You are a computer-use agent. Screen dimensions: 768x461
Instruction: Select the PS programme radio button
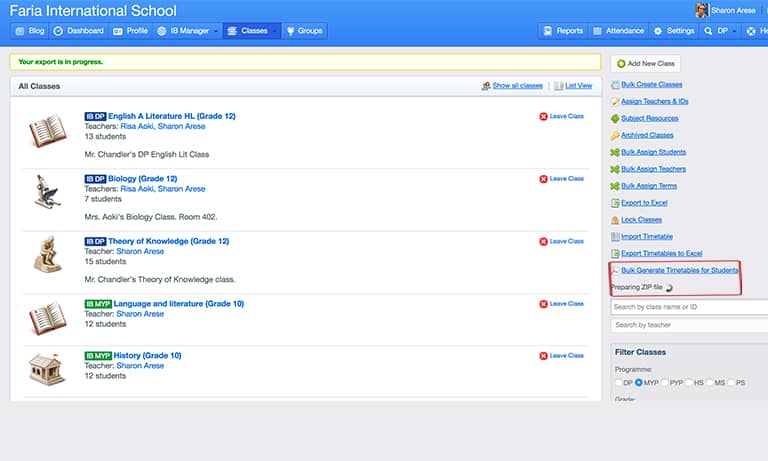point(731,382)
